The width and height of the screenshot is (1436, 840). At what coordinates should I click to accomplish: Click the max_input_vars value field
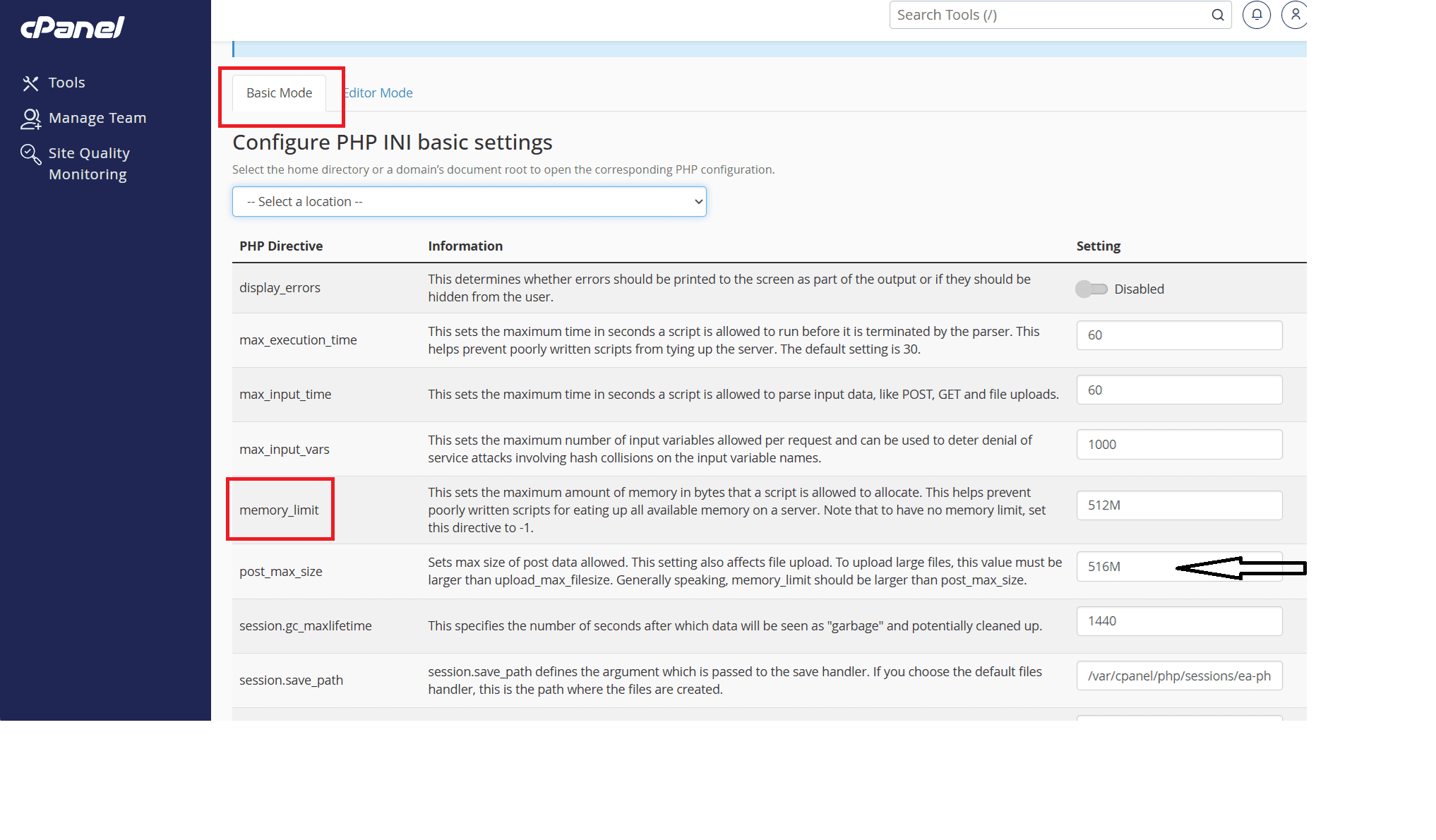coord(1179,445)
